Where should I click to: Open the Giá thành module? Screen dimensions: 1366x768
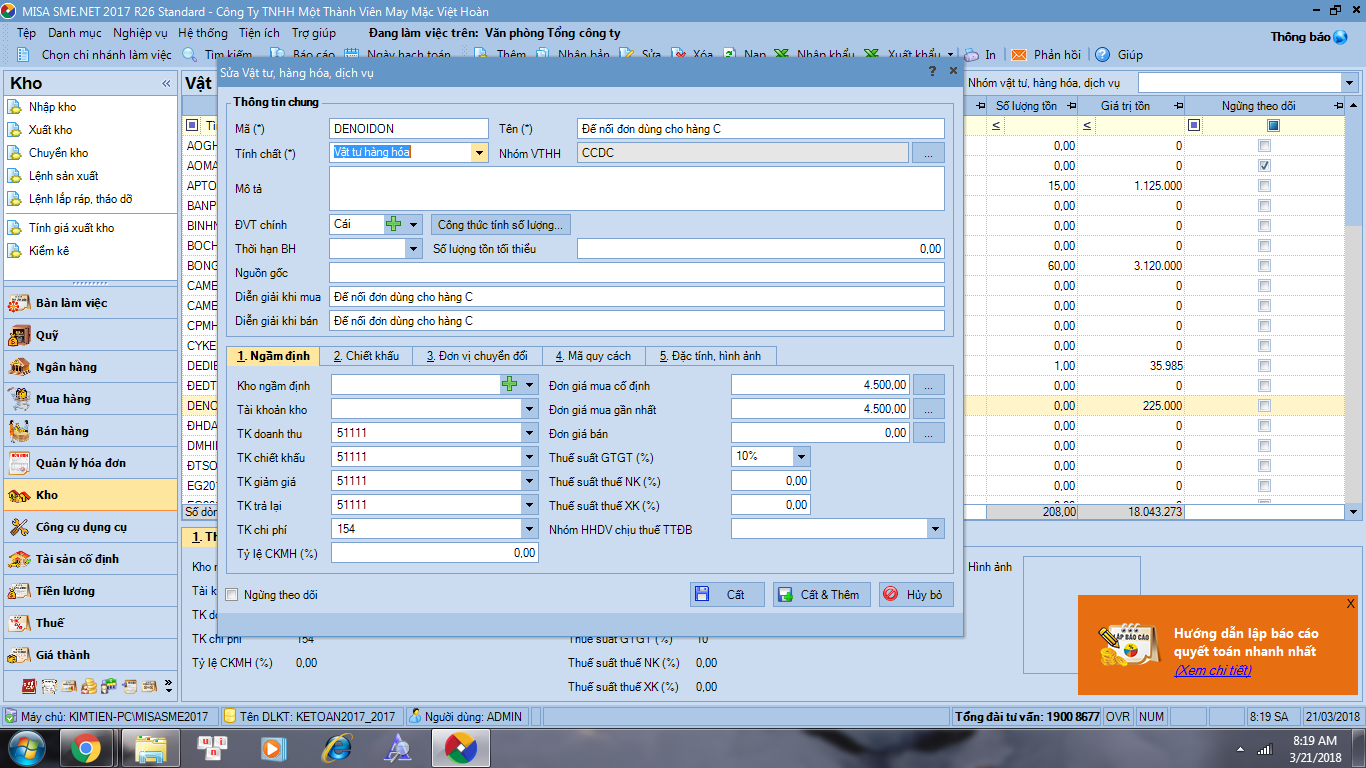[89, 655]
